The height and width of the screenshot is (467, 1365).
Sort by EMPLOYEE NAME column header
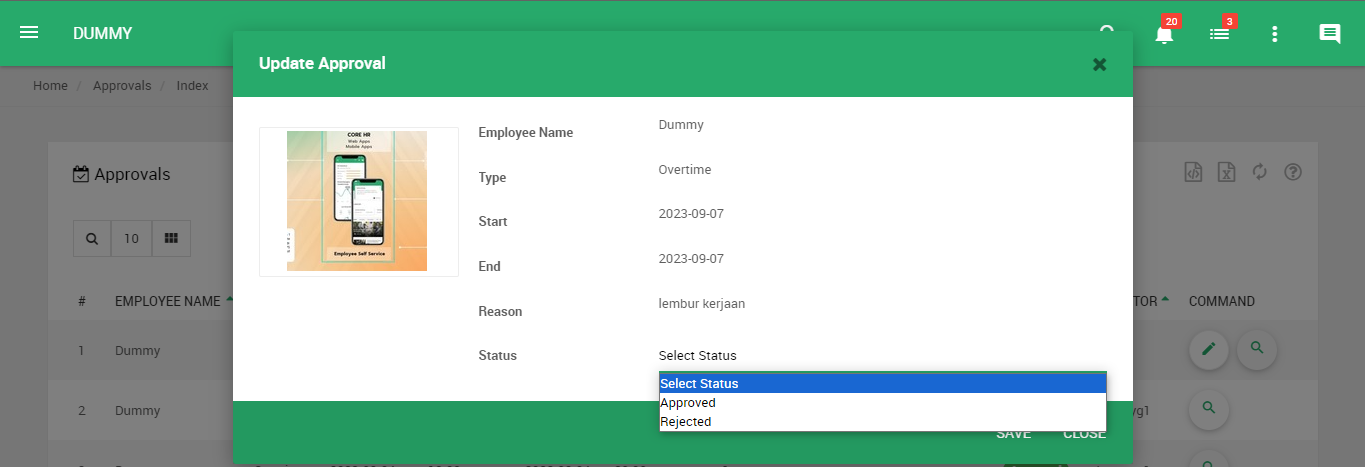pos(167,301)
